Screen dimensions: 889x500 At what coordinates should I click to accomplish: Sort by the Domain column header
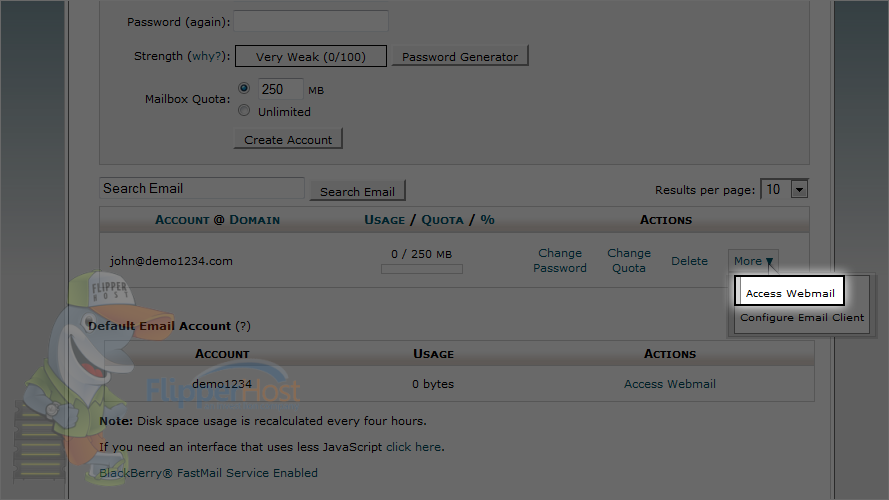point(254,220)
